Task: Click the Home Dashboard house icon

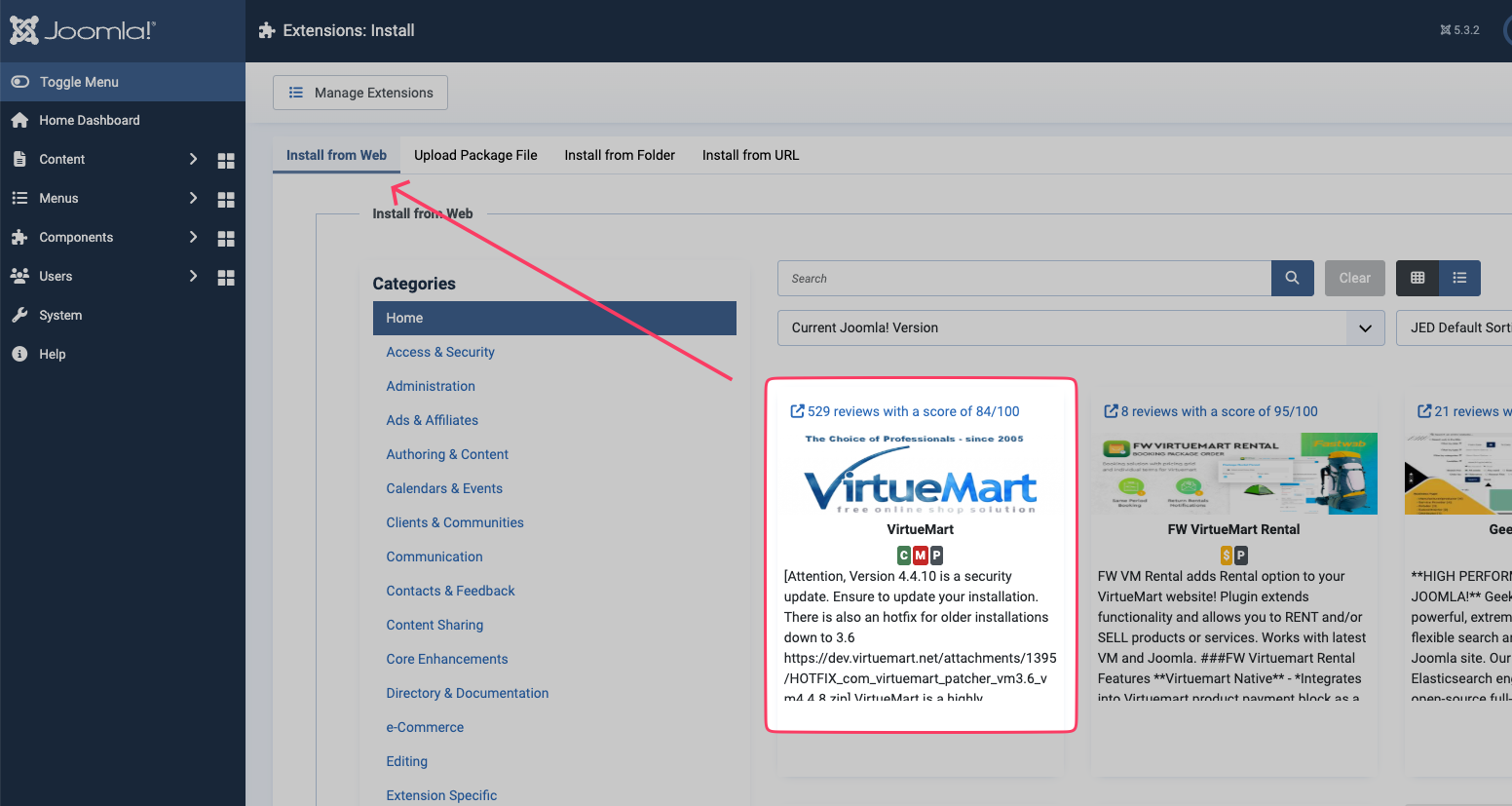Action: pos(19,120)
